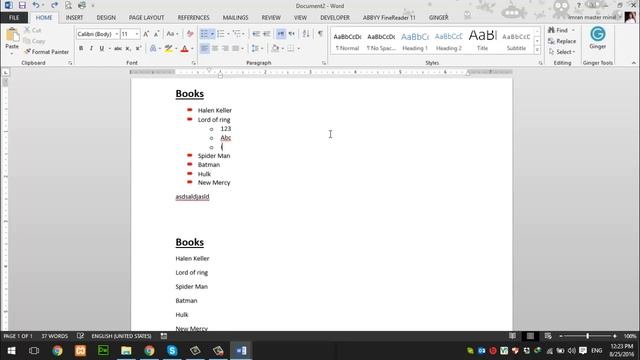Increase font size with the Grow Font icon

[x=146, y=34]
